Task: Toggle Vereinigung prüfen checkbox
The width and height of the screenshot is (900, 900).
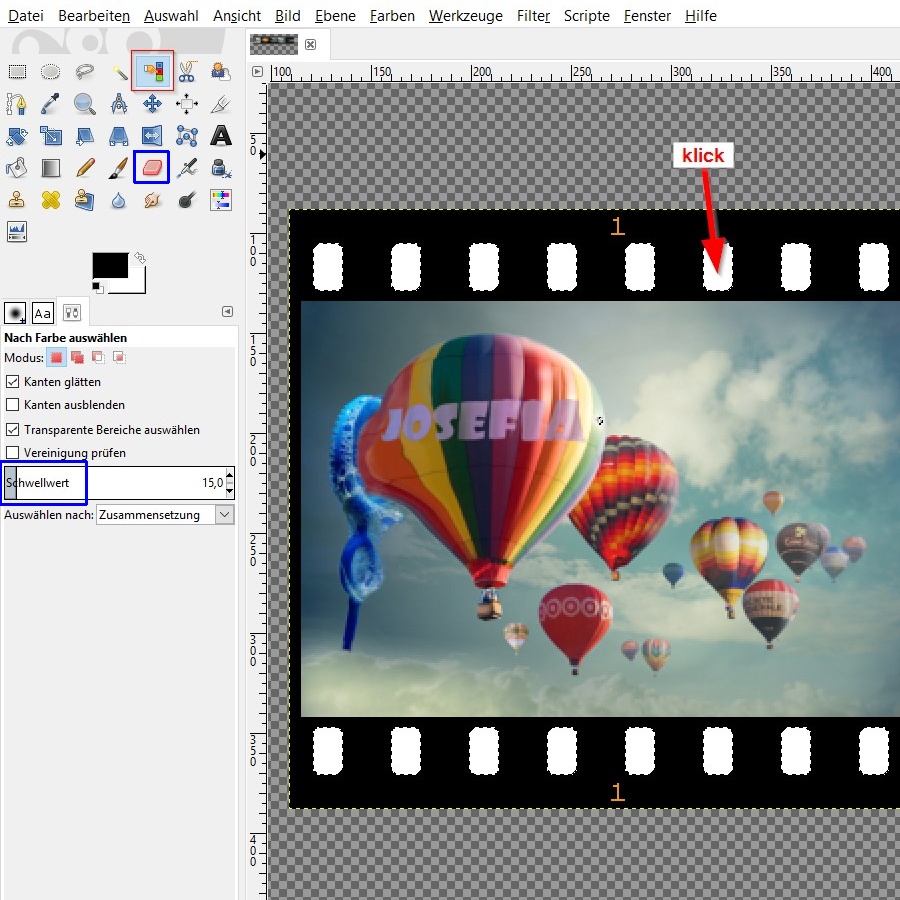Action: 13,453
